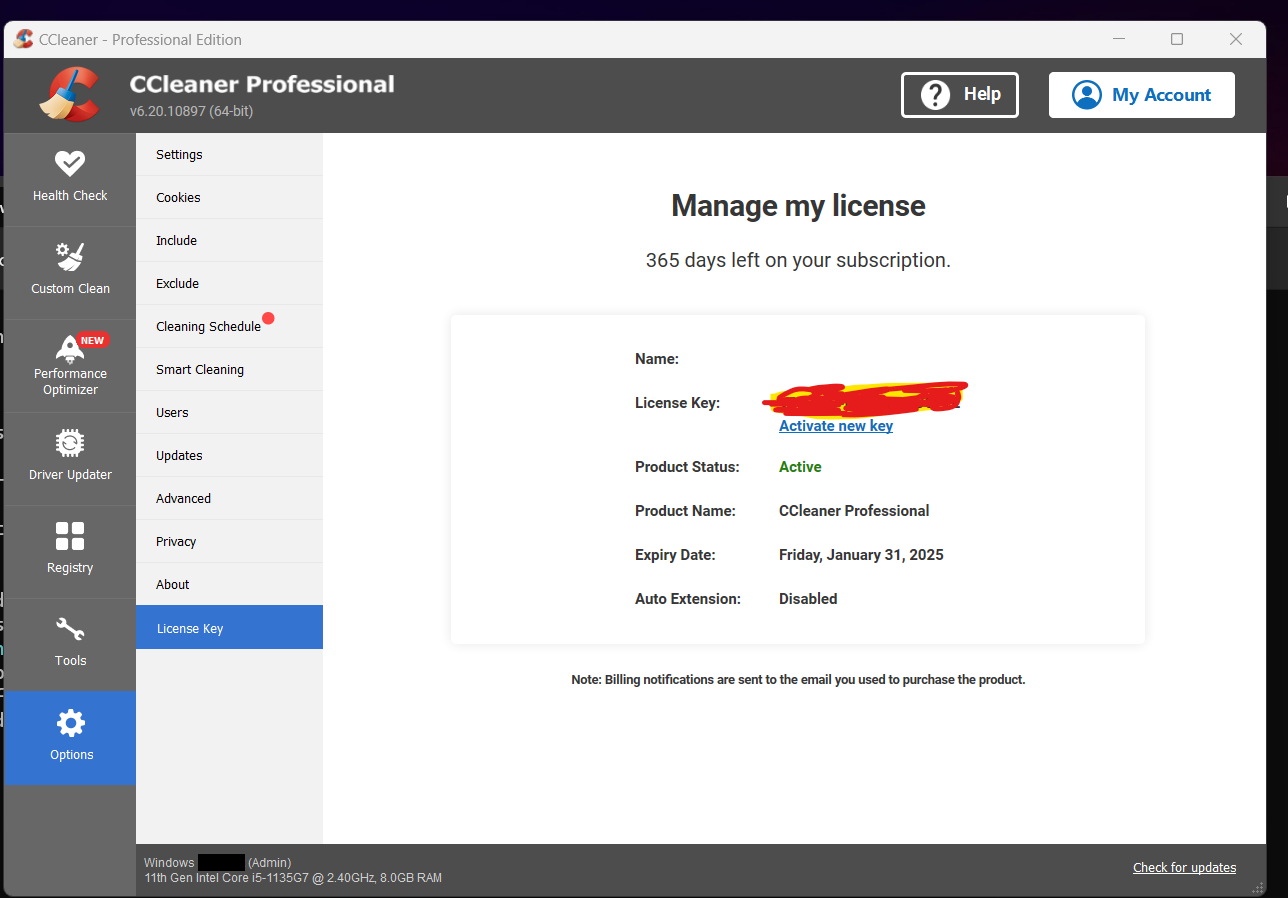This screenshot has width=1288, height=898.
Task: Open Performance Optimizer rocket icon
Action: [70, 348]
